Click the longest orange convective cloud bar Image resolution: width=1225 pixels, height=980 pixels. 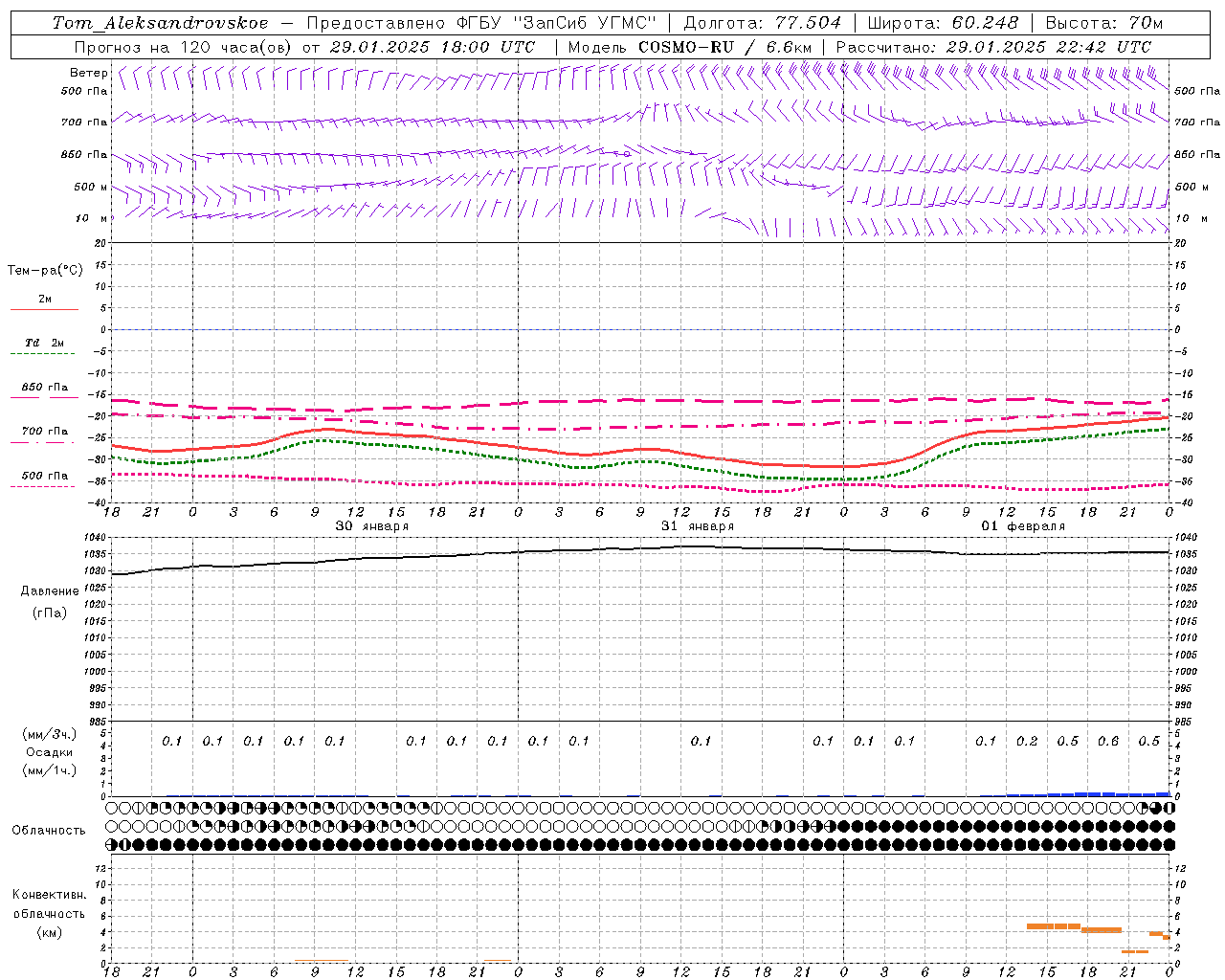1053,925
